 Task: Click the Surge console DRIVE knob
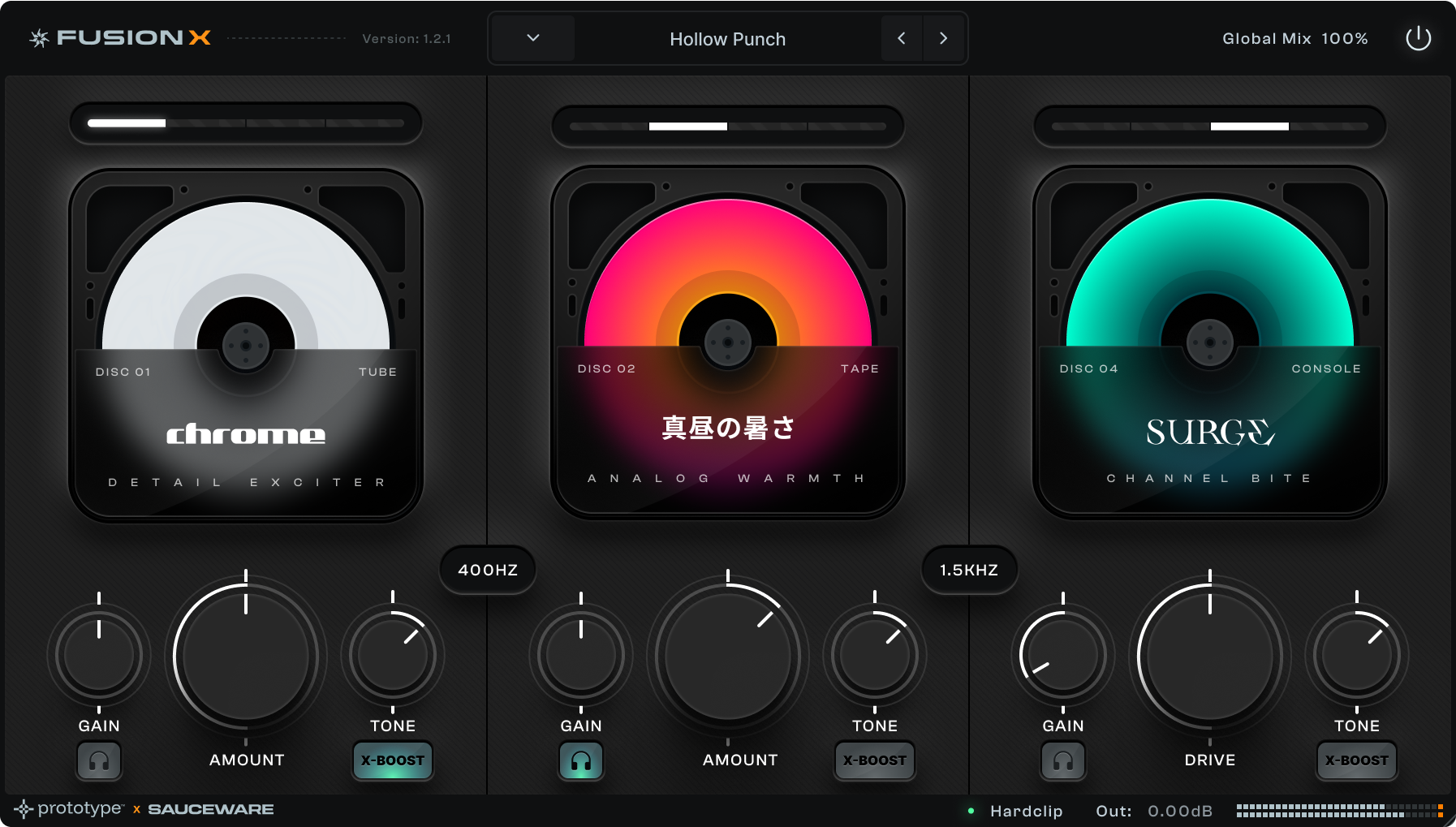1209,656
